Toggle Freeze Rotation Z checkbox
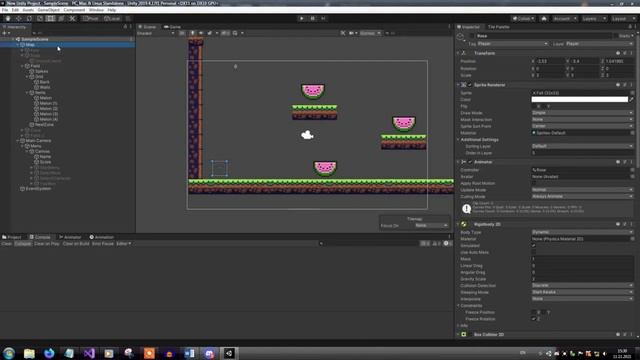 (533, 319)
